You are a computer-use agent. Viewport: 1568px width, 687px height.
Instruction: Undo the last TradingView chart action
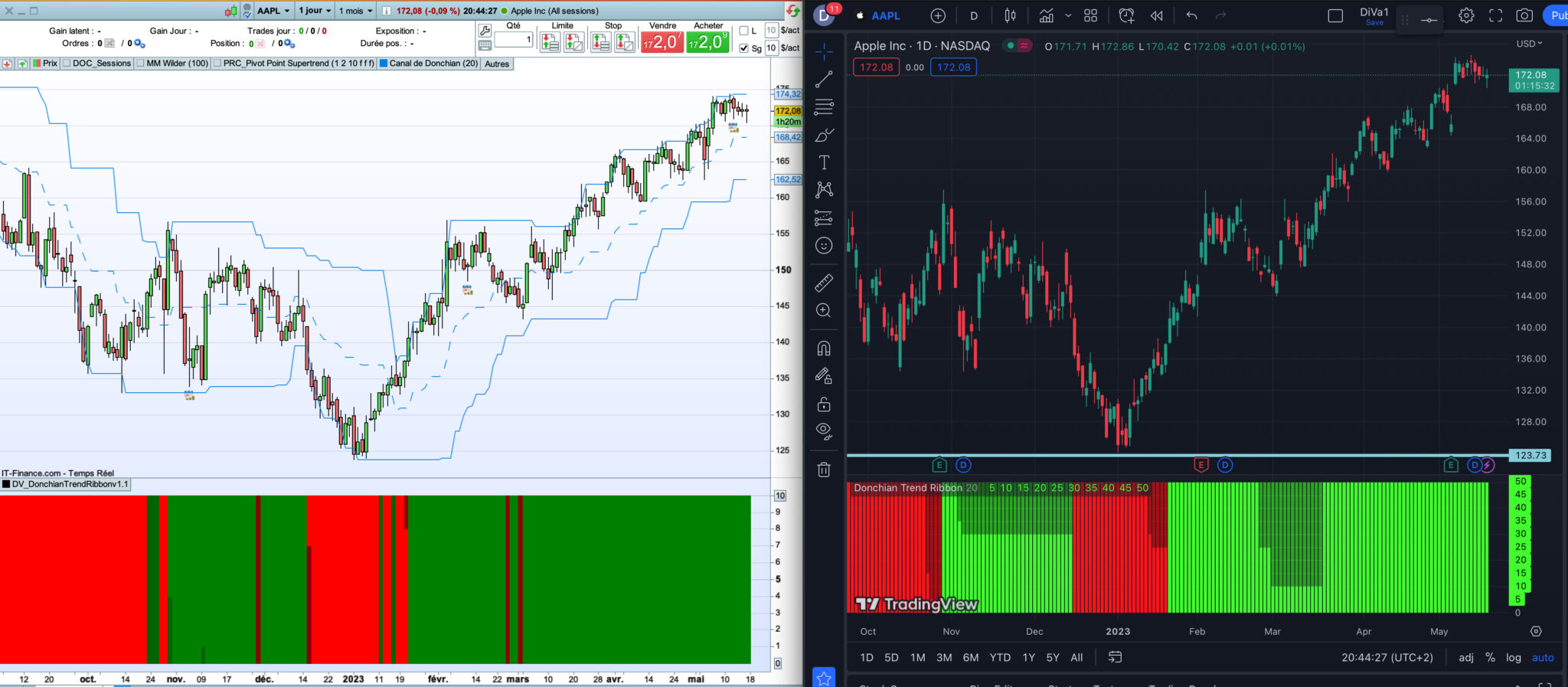pyautogui.click(x=1191, y=15)
